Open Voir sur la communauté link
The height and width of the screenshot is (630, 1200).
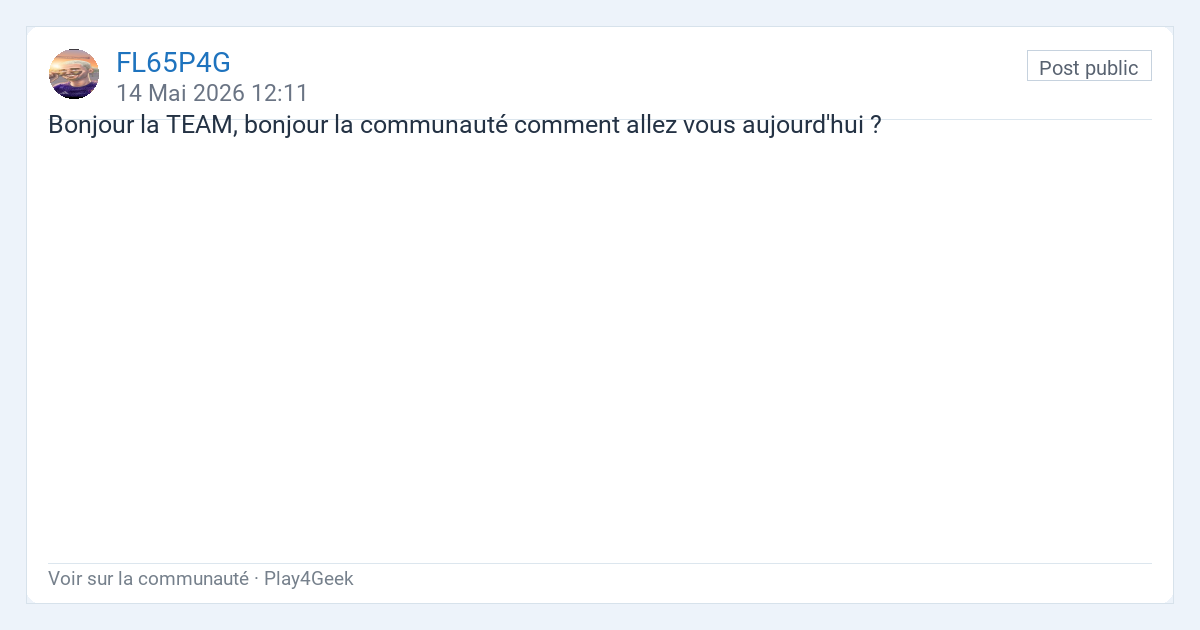[x=148, y=578]
